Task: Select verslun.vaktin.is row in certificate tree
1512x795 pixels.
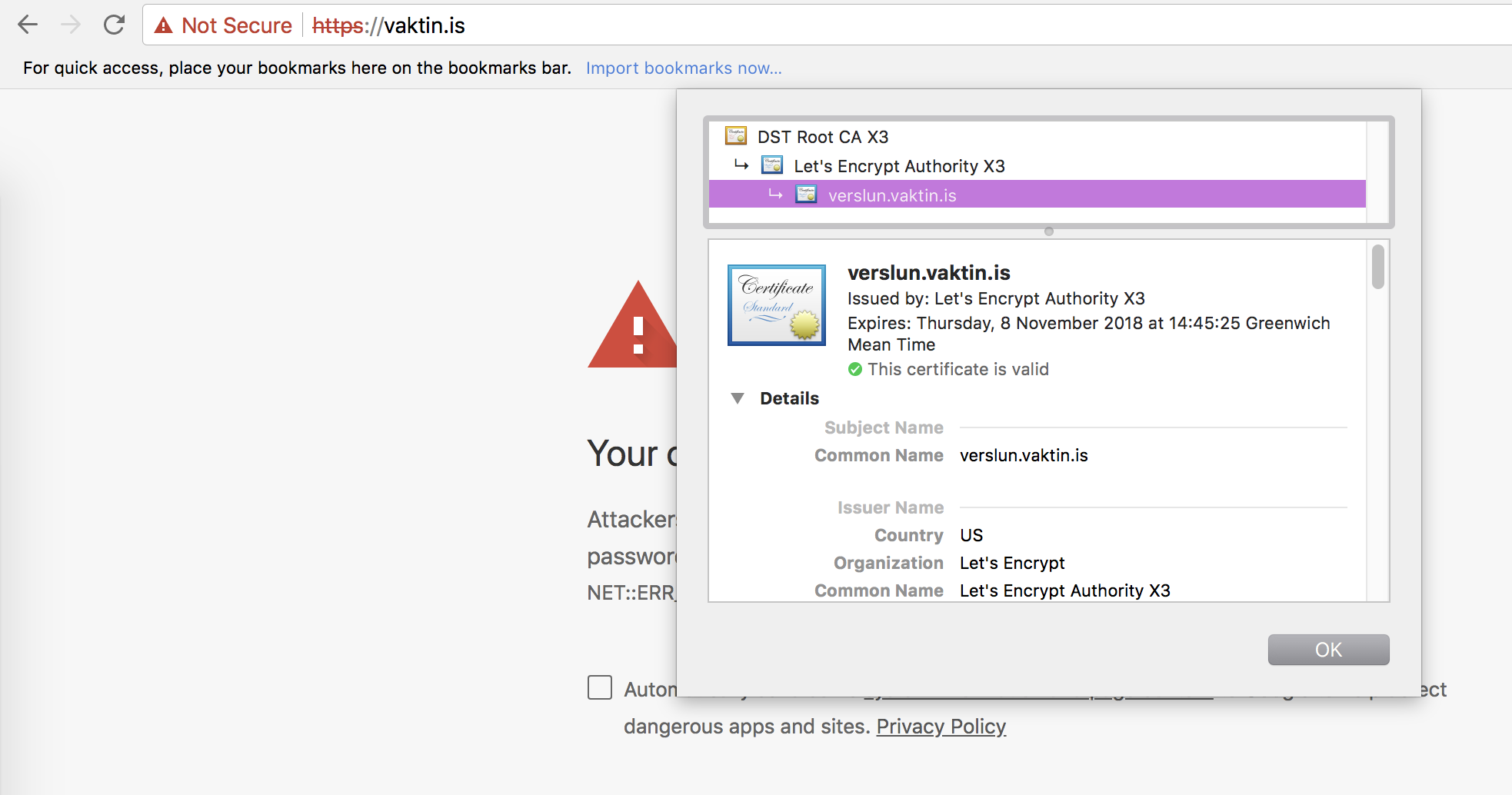Action: pos(892,195)
